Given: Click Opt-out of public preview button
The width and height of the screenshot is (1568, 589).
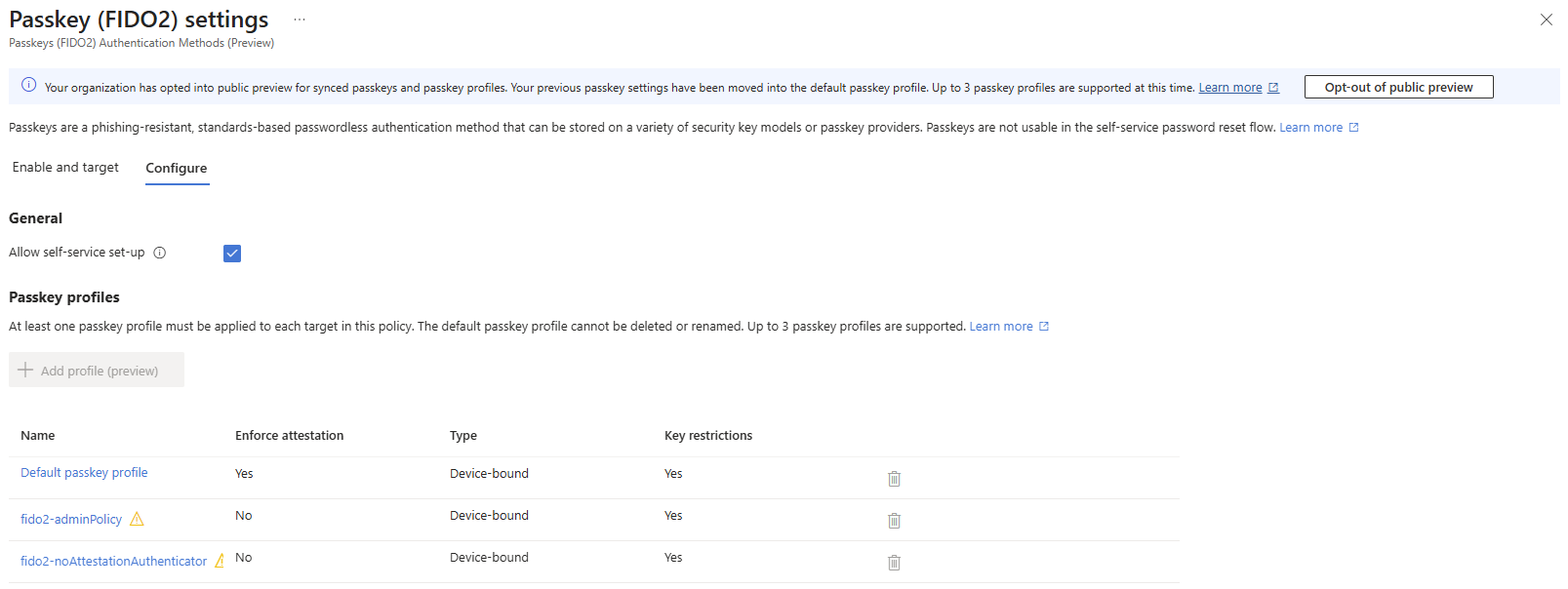Looking at the screenshot, I should [x=1398, y=87].
